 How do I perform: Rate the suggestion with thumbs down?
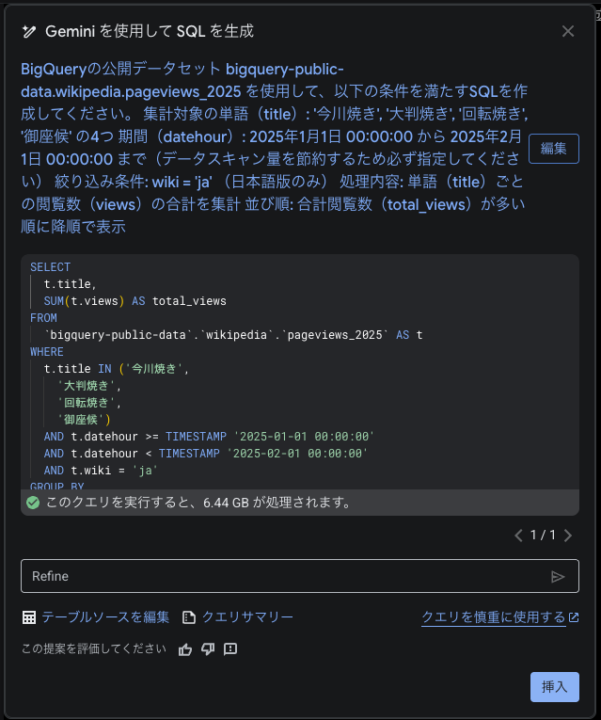tap(208, 649)
